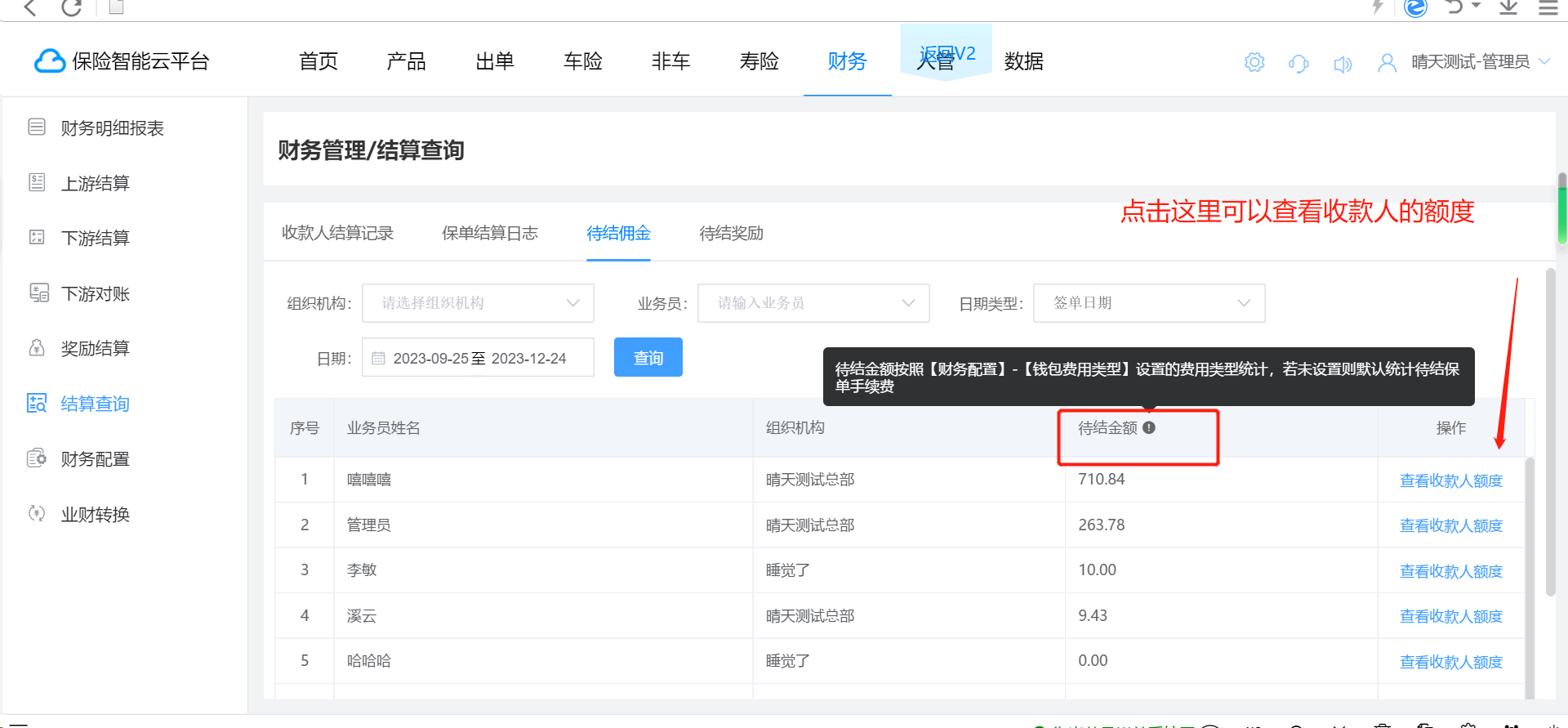Click the blue 查询 button
This screenshot has width=1568, height=728.
(x=648, y=357)
